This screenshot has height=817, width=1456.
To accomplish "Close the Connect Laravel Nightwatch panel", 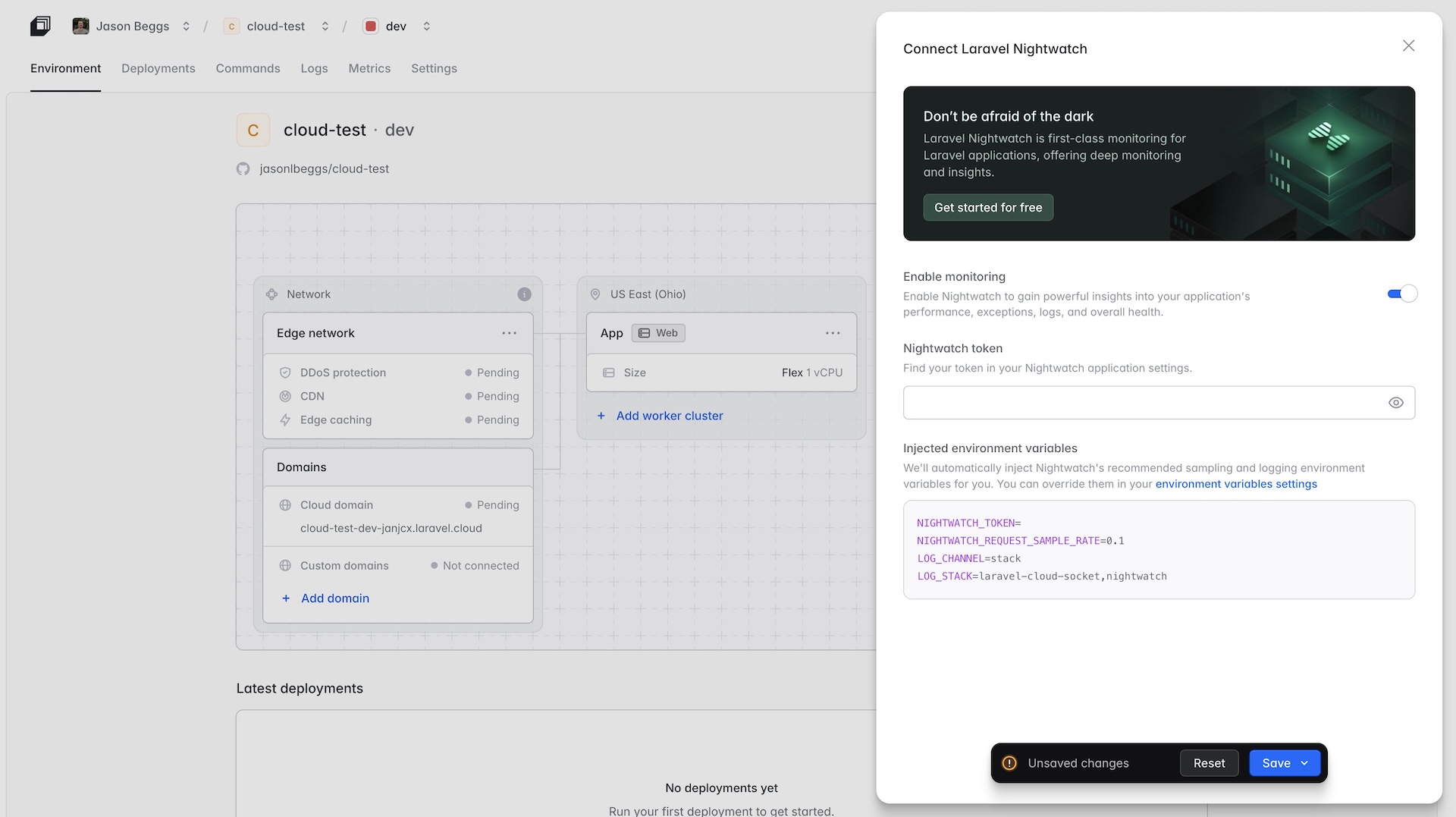I will point(1408,46).
